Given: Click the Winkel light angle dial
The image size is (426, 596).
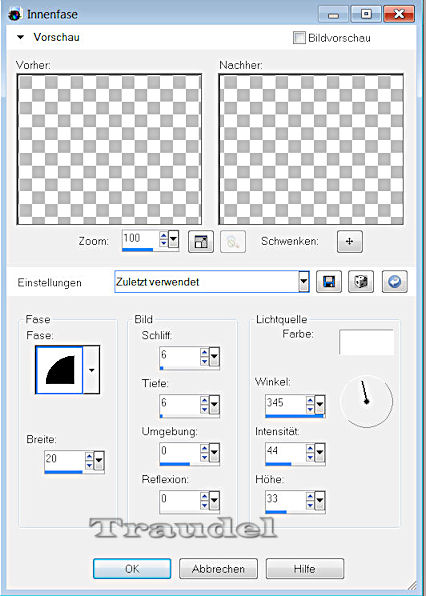Looking at the screenshot, I should click(366, 401).
